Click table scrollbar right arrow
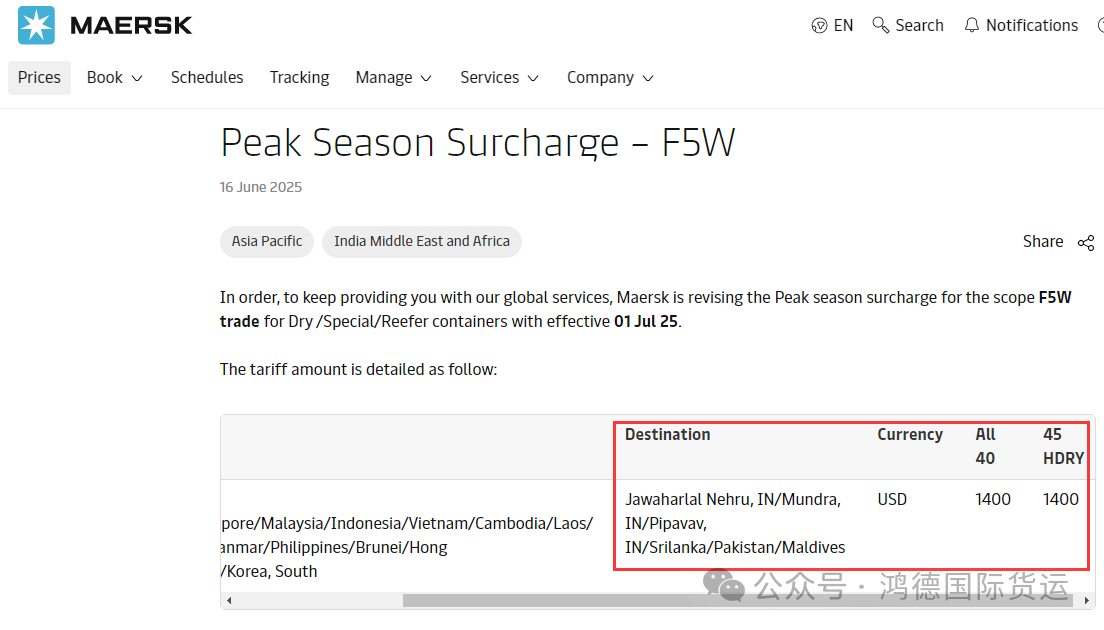 [x=1087, y=600]
